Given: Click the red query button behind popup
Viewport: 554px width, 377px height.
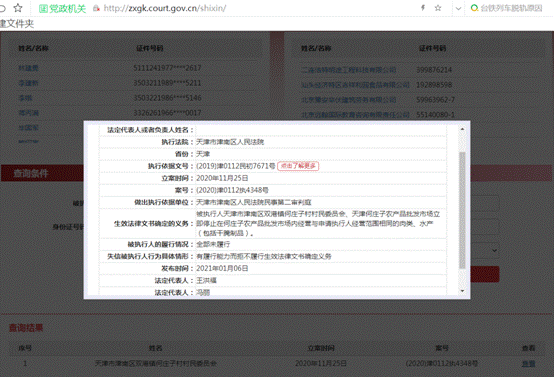Looking at the screenshot, I should tap(484, 274).
